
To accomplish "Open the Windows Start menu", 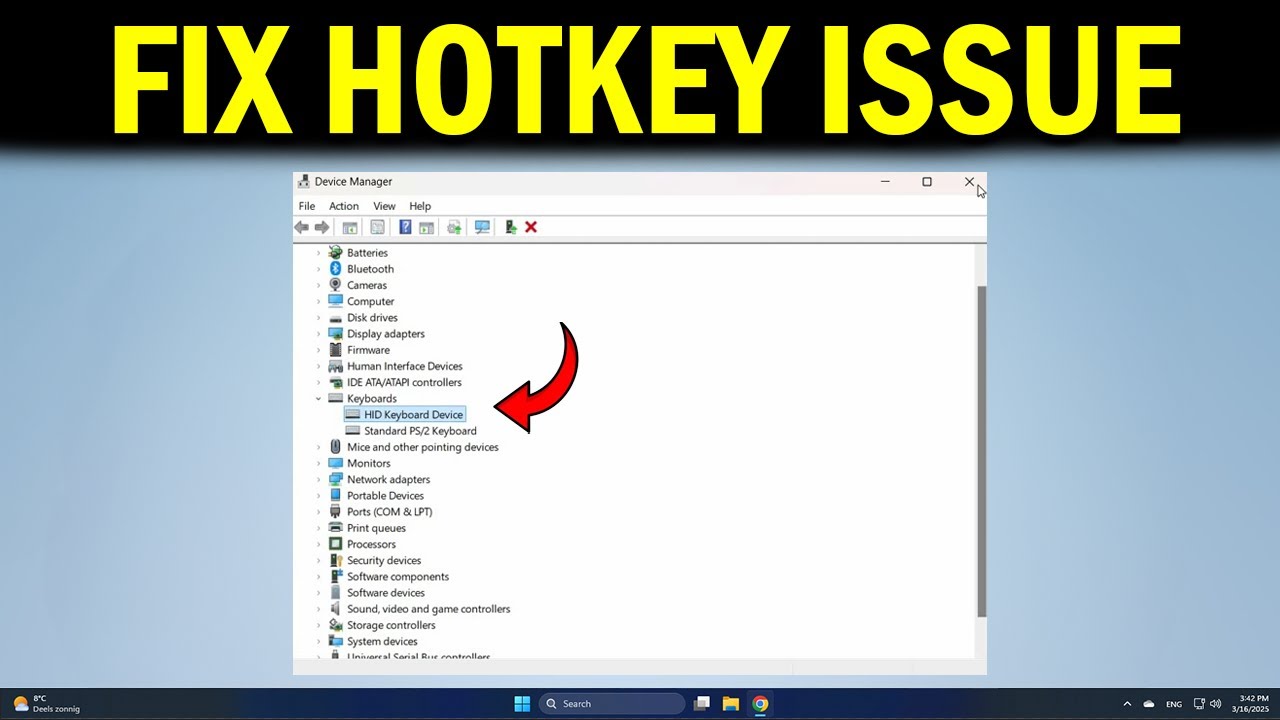I will coord(522,704).
